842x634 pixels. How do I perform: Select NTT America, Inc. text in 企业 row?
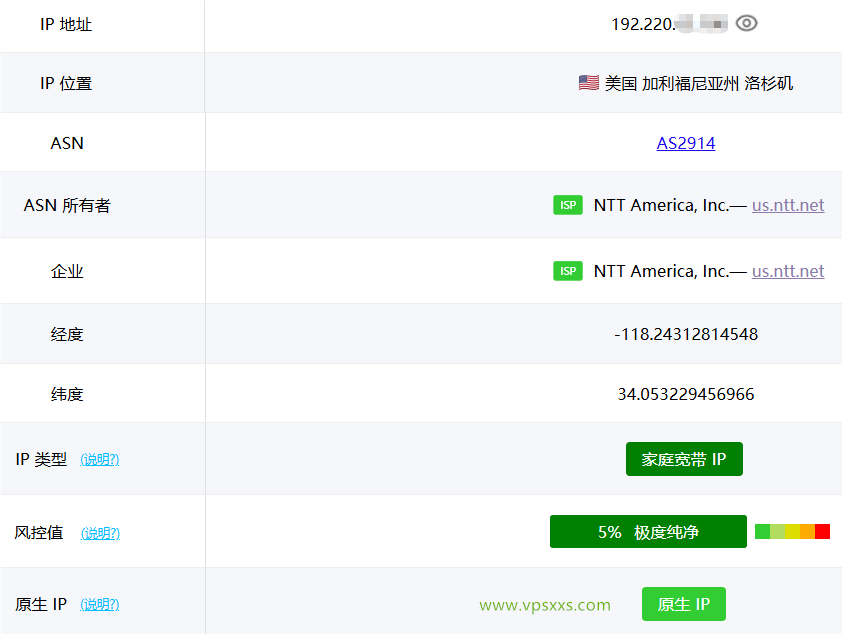pyautogui.click(x=661, y=271)
